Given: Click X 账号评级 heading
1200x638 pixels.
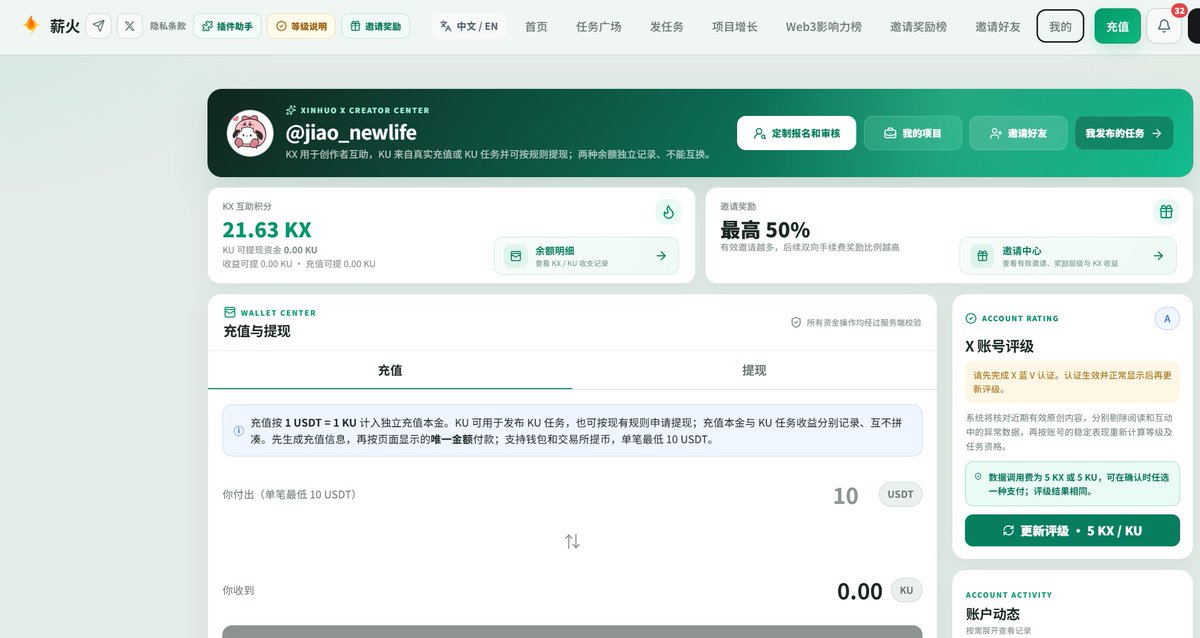Looking at the screenshot, I should (1000, 346).
